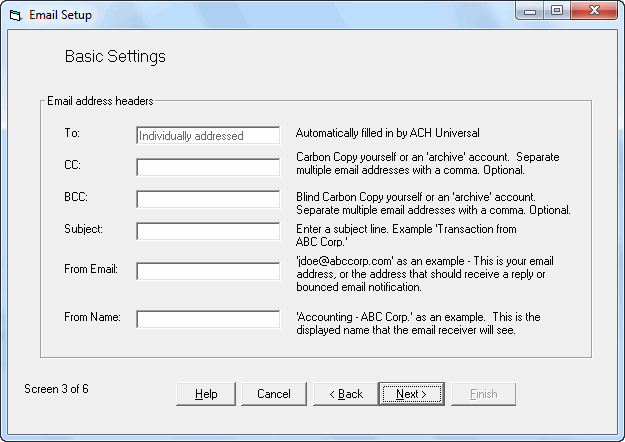The width and height of the screenshot is (625, 442).
Task: Click the 'From Email:' label
Action: 91,269
